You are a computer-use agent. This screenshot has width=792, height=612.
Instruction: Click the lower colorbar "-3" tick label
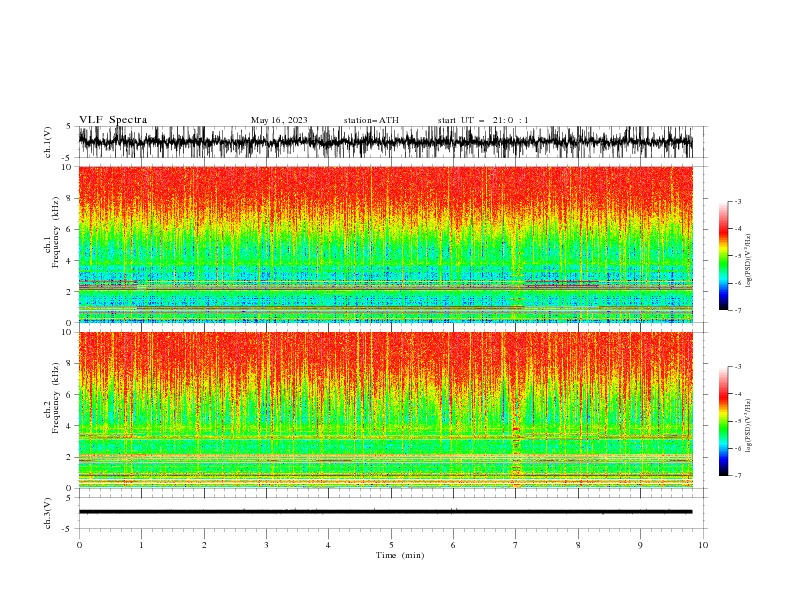(737, 367)
